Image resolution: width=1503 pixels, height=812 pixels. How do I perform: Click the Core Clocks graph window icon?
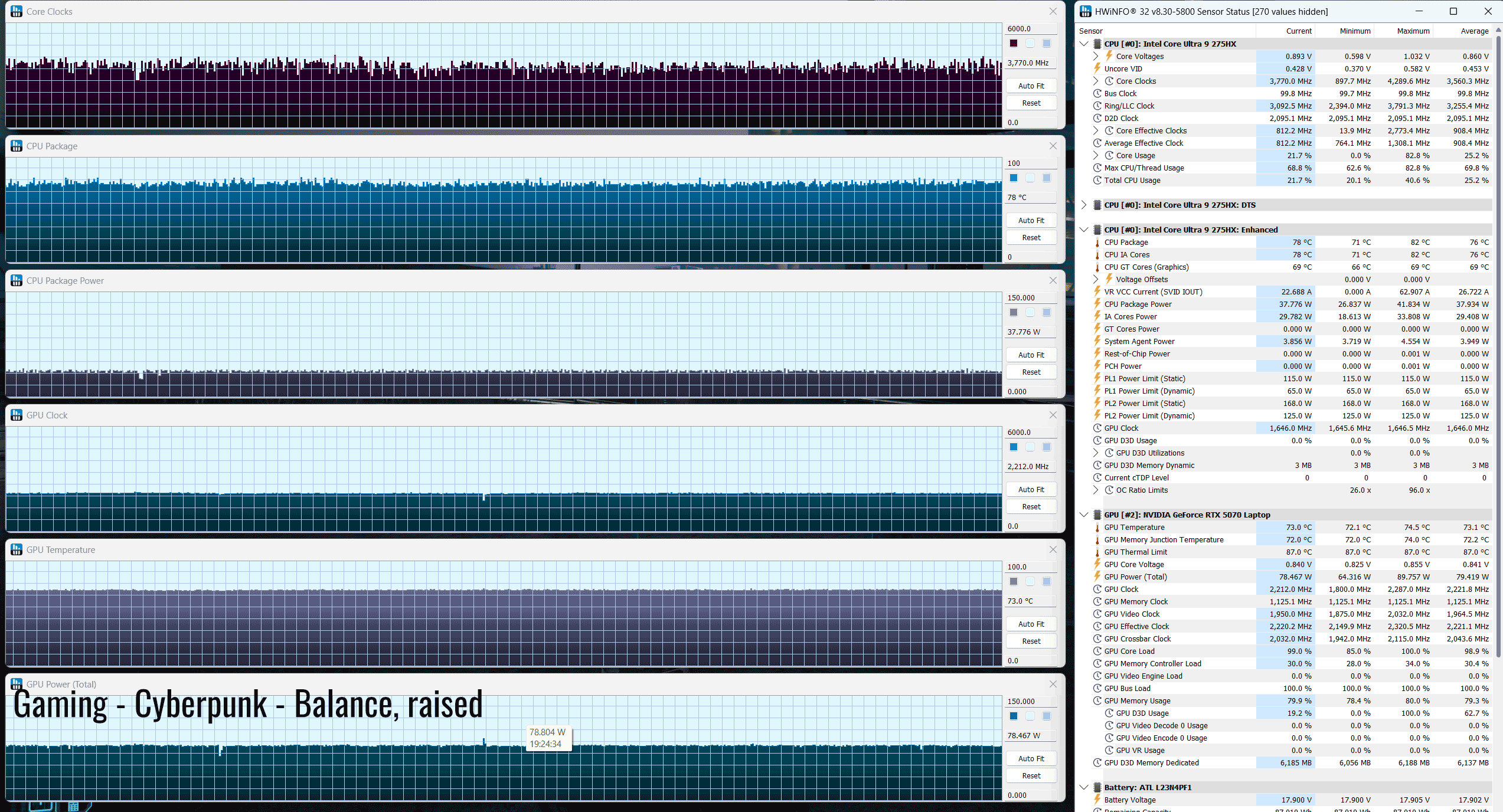pos(17,11)
